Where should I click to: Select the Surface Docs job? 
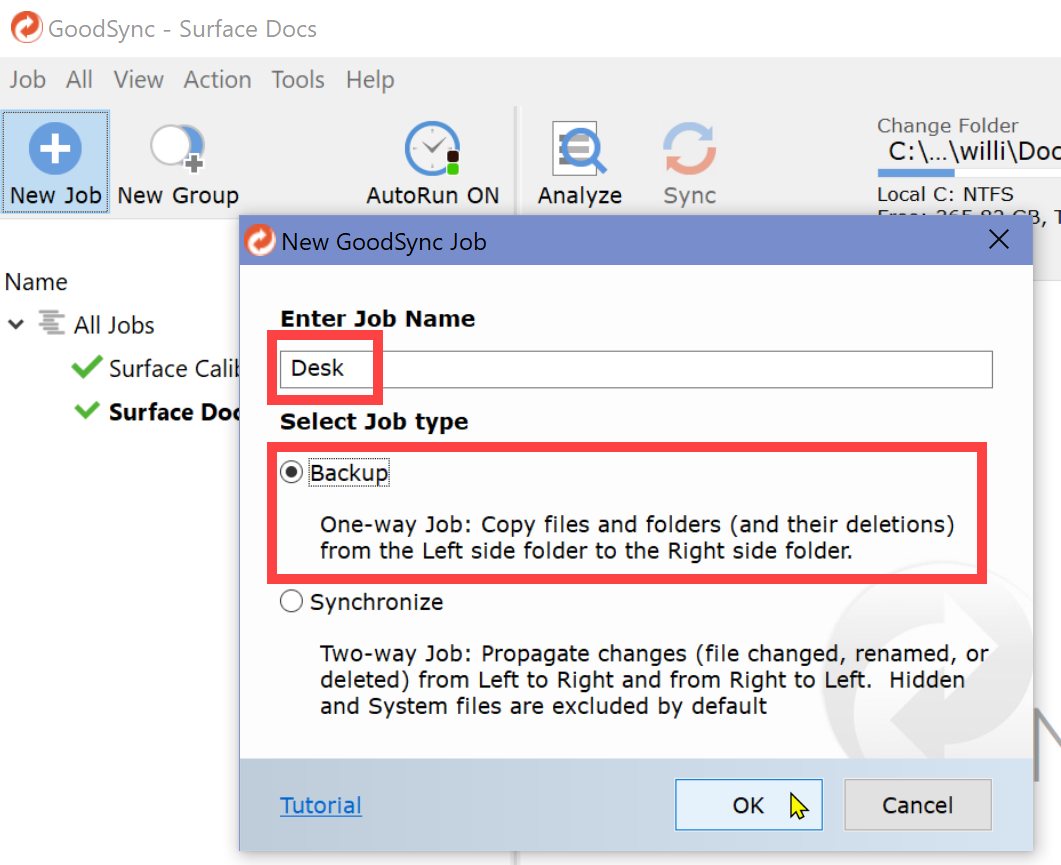[174, 412]
